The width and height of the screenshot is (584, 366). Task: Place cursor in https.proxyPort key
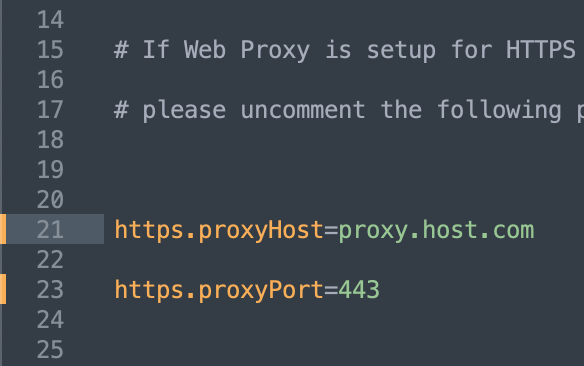click(219, 290)
